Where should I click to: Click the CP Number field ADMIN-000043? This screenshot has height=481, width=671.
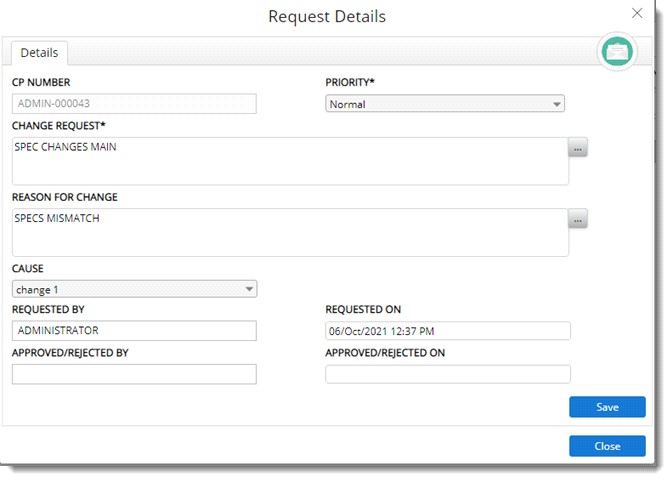tap(134, 104)
